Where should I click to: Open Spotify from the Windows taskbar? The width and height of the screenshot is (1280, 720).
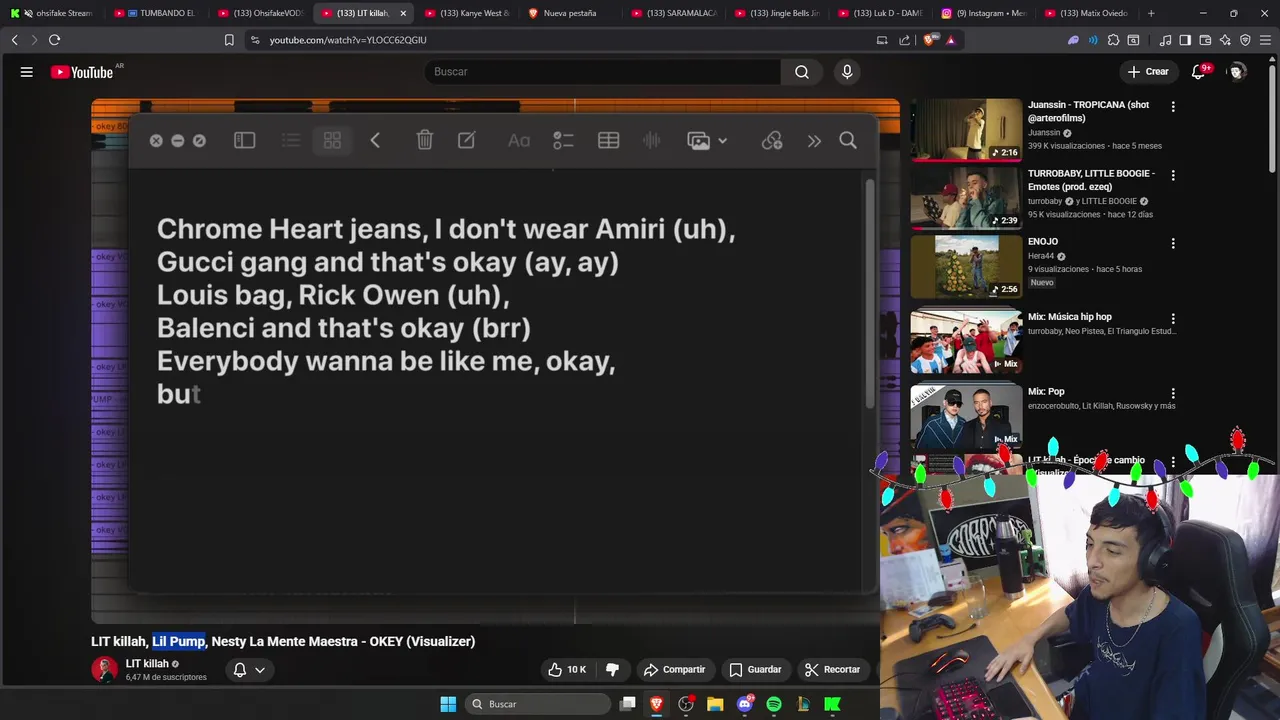click(x=774, y=704)
